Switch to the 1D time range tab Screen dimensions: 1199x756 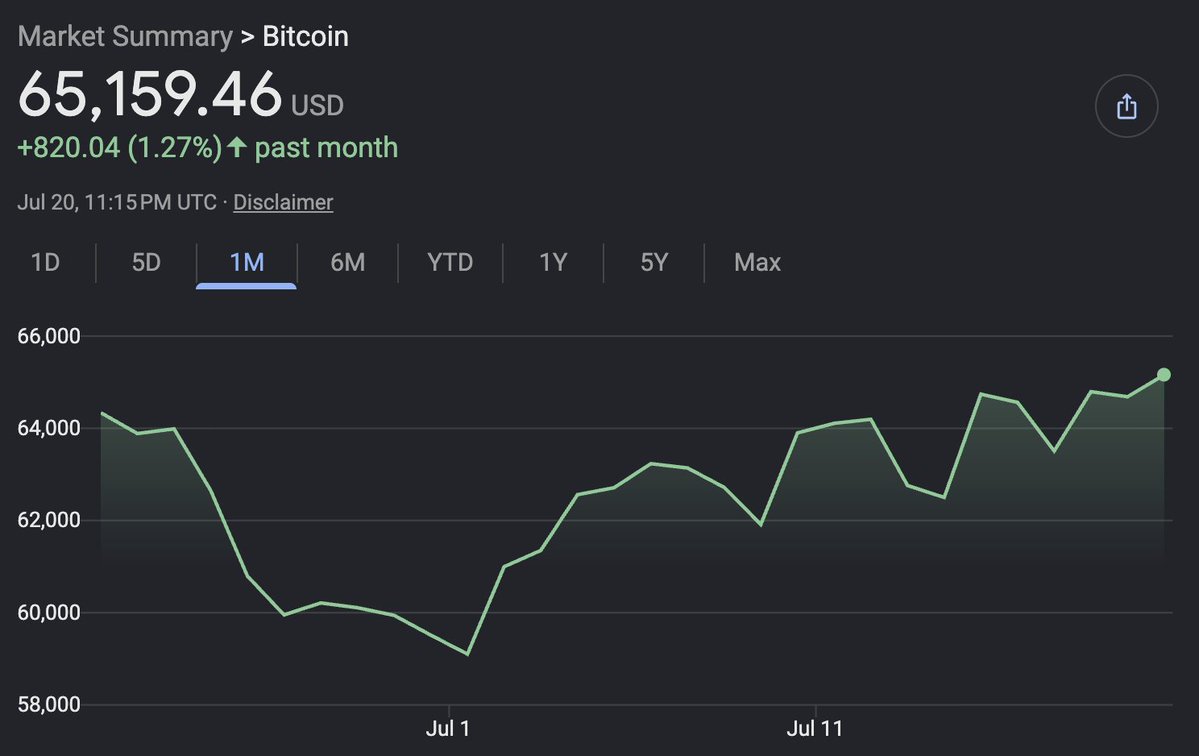point(45,262)
